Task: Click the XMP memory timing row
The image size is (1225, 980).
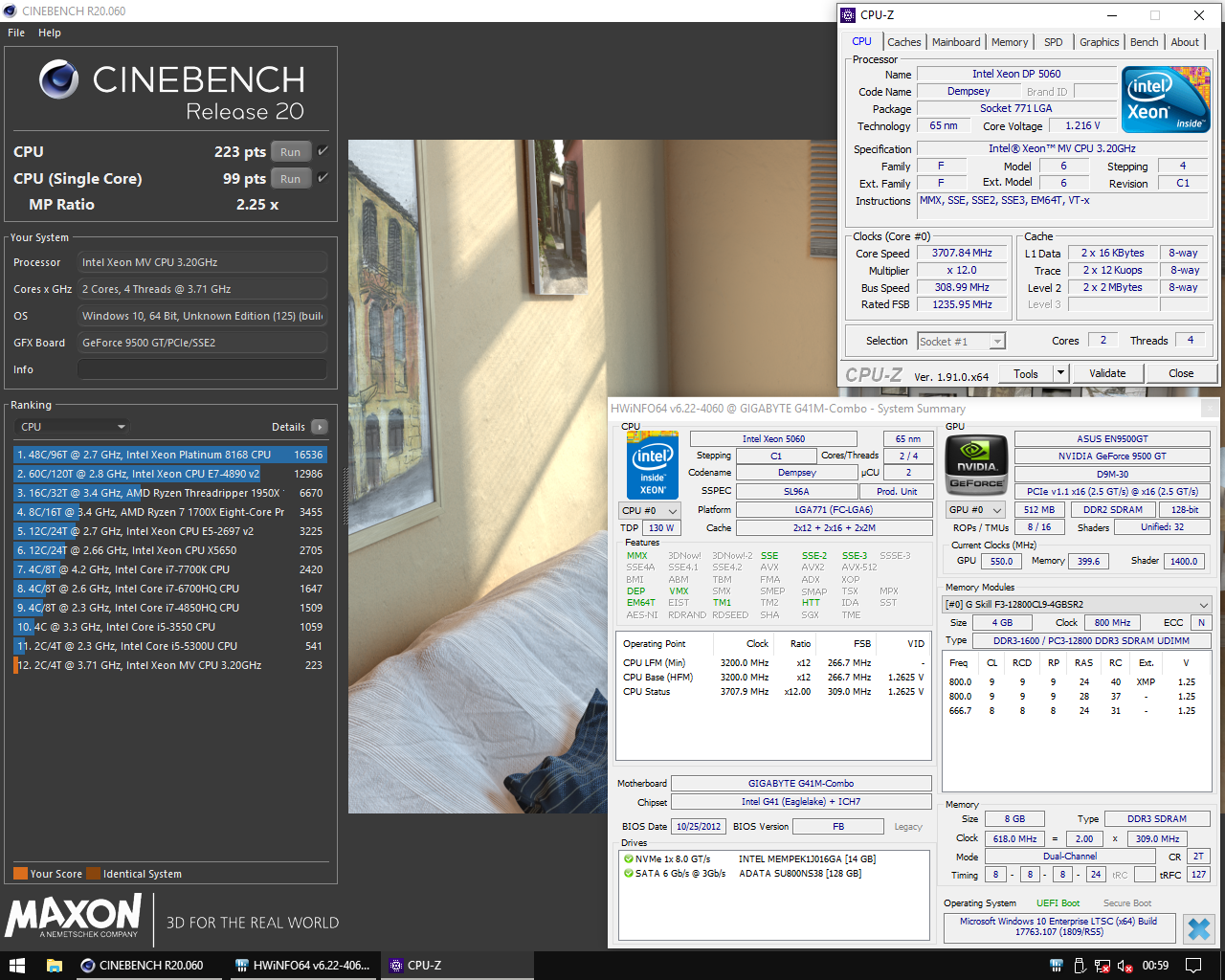Action: click(1077, 681)
